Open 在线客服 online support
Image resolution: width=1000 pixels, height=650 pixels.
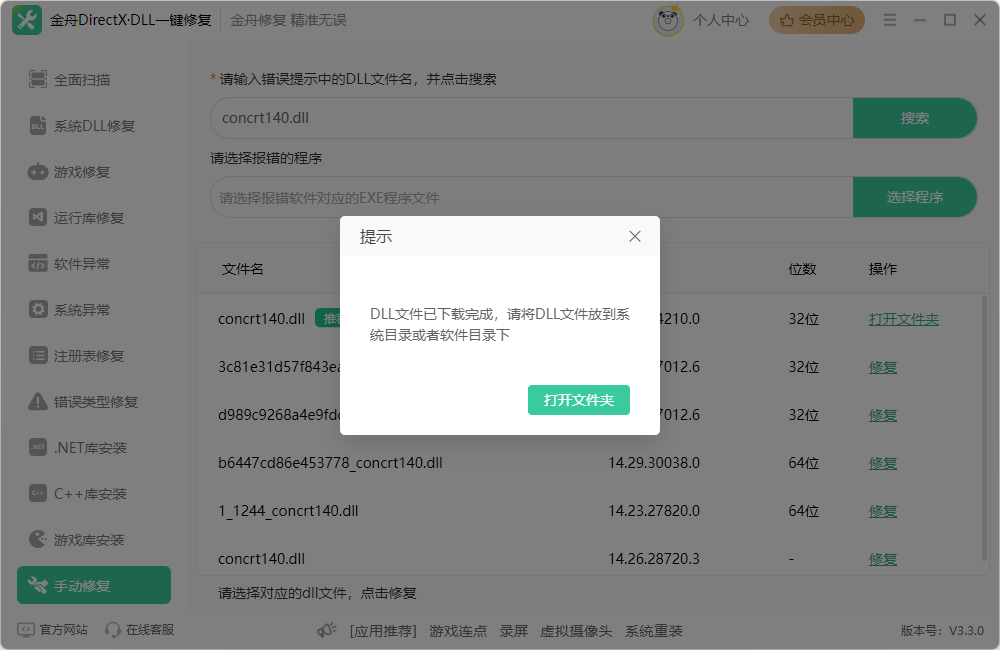pyautogui.click(x=150, y=630)
